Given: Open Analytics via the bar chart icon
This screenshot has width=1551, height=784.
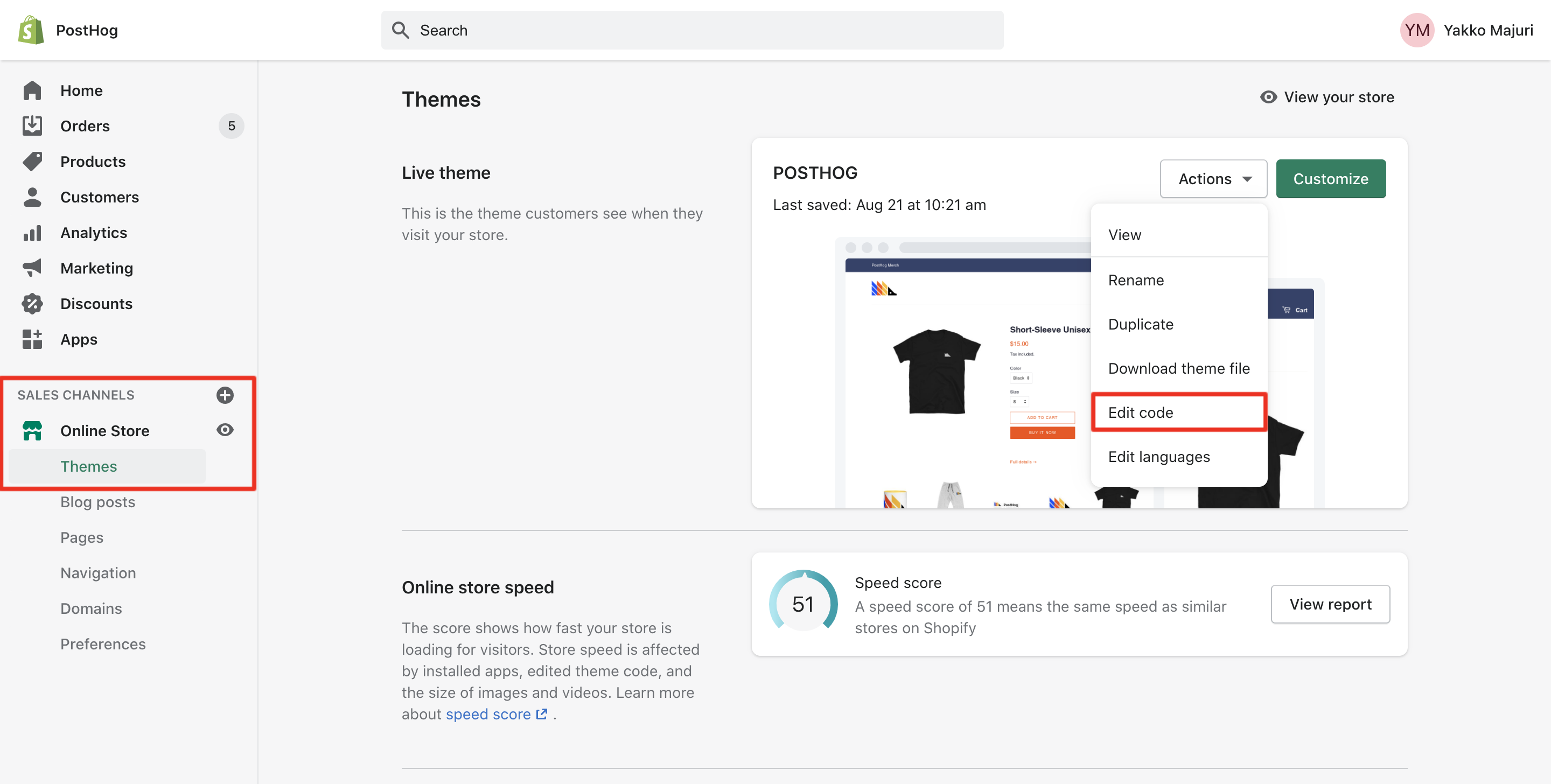Looking at the screenshot, I should tap(32, 233).
